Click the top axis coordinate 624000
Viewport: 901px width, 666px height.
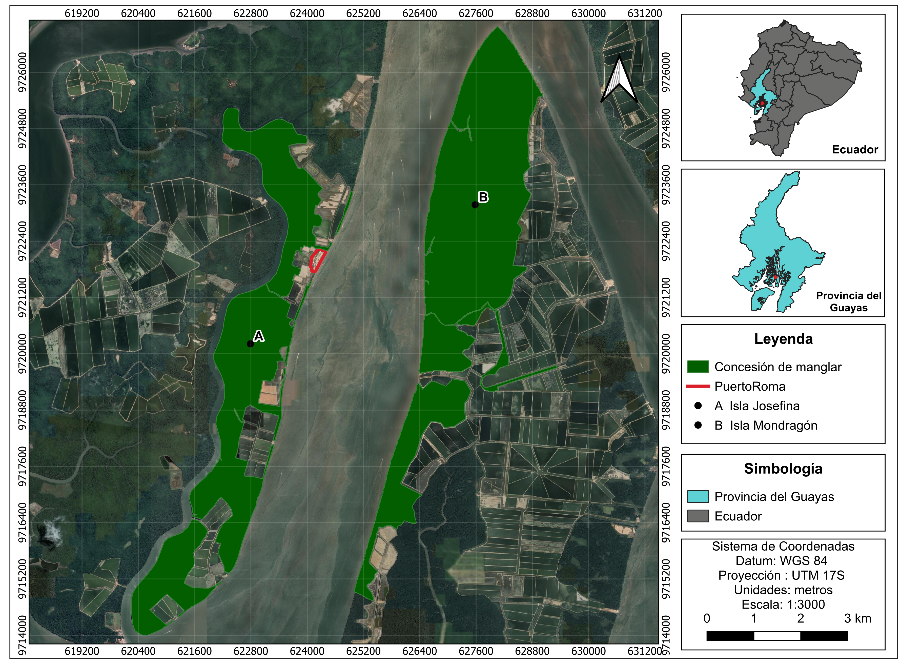pos(307,13)
